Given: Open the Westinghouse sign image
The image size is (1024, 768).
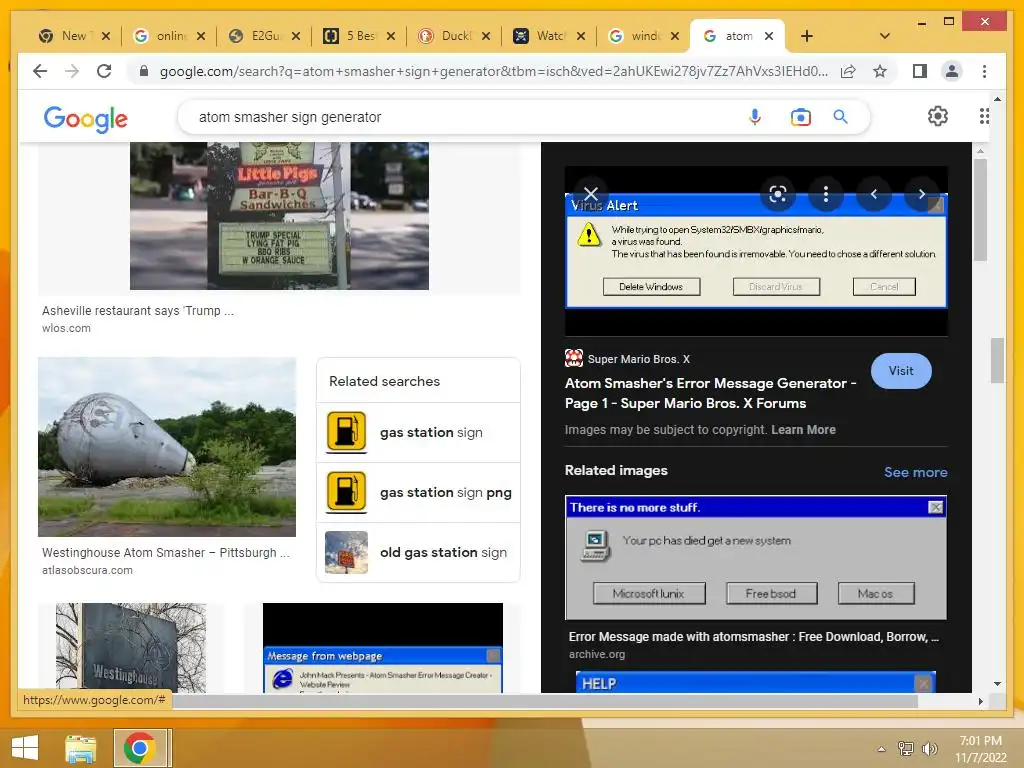Looking at the screenshot, I should point(131,648).
